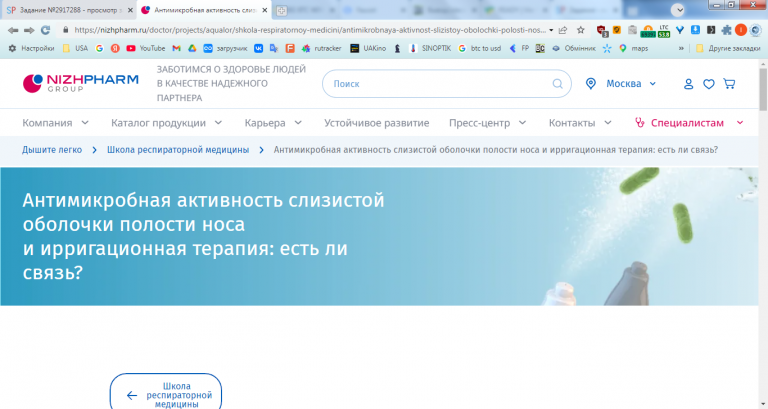Open the Устойчивое развитие page
The height and width of the screenshot is (409, 768).
click(x=376, y=123)
